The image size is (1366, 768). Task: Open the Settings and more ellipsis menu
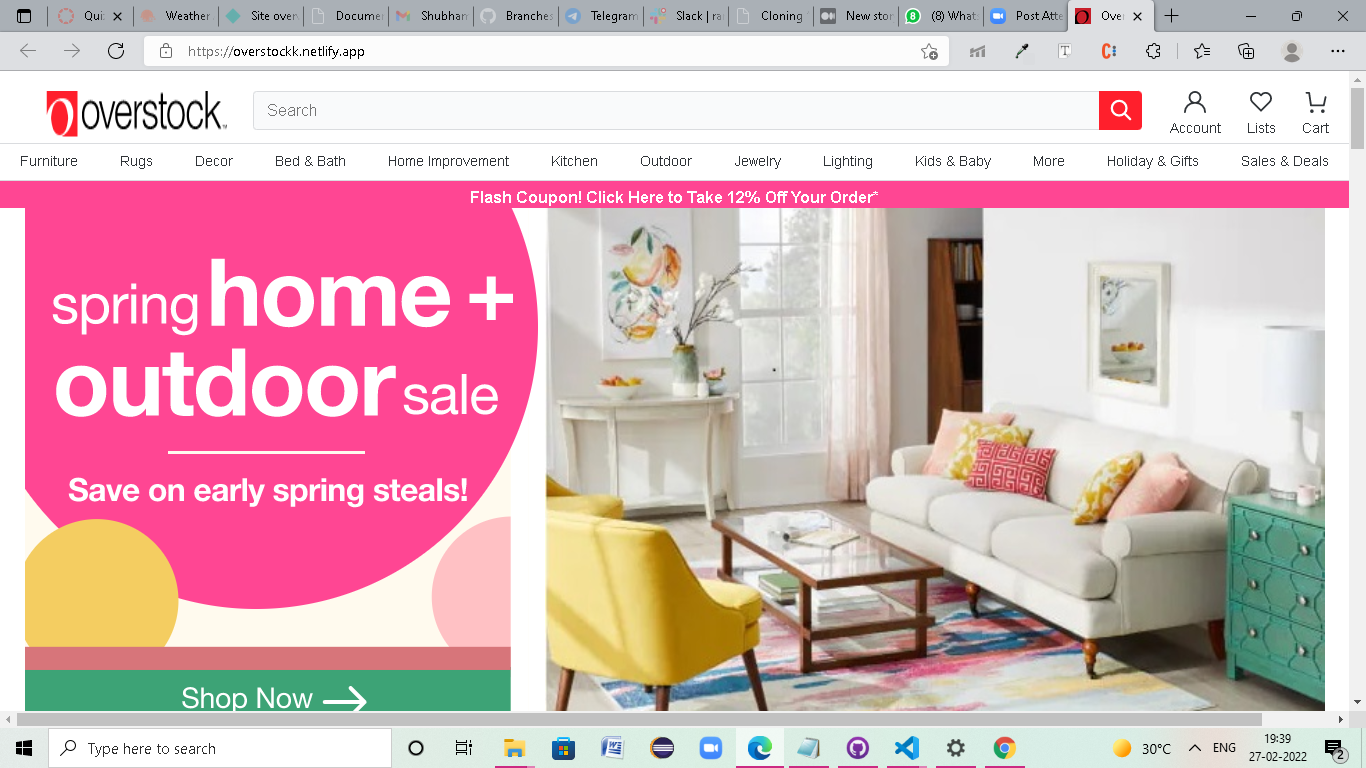pos(1337,51)
